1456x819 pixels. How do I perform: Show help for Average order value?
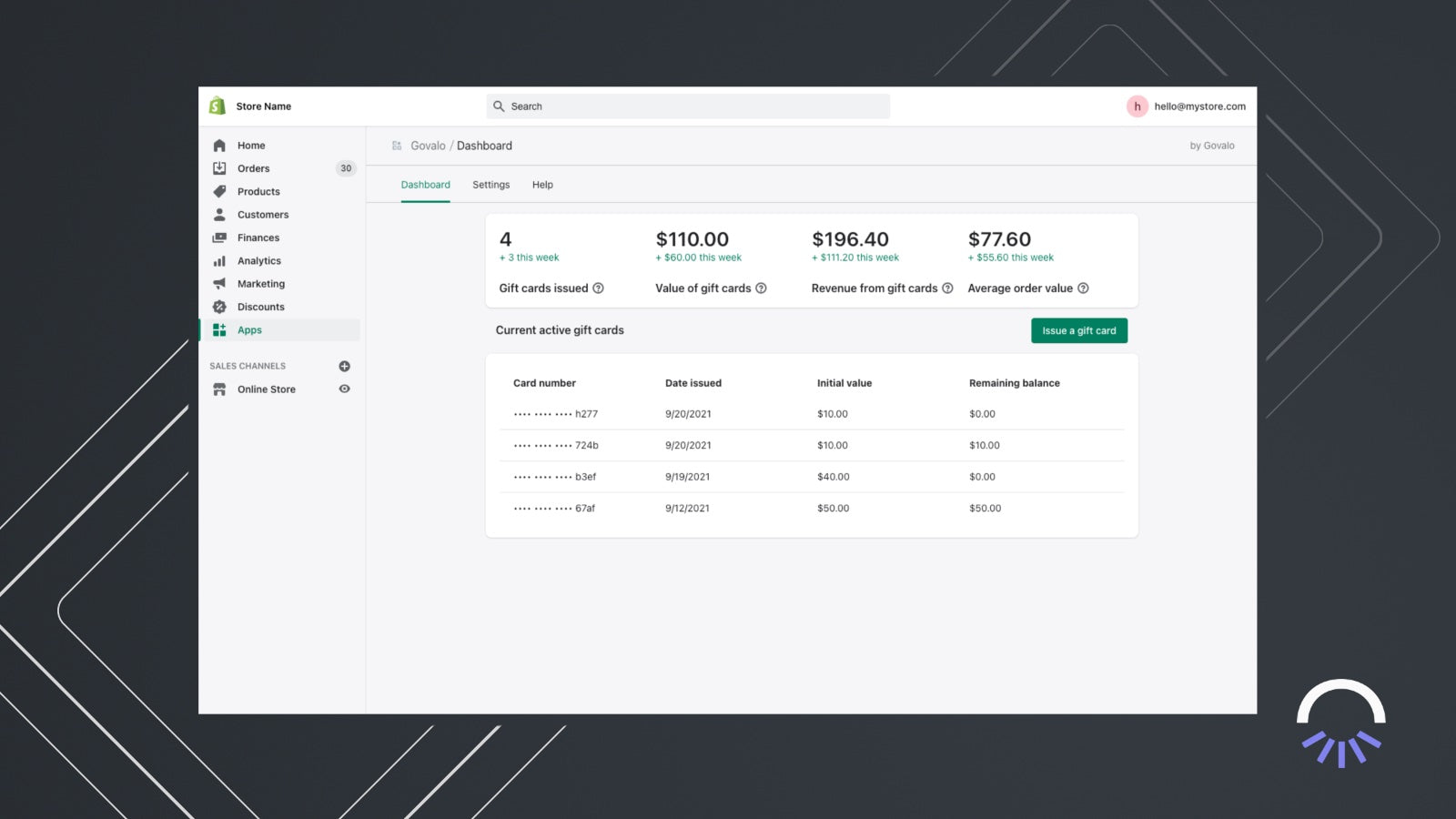click(1083, 288)
